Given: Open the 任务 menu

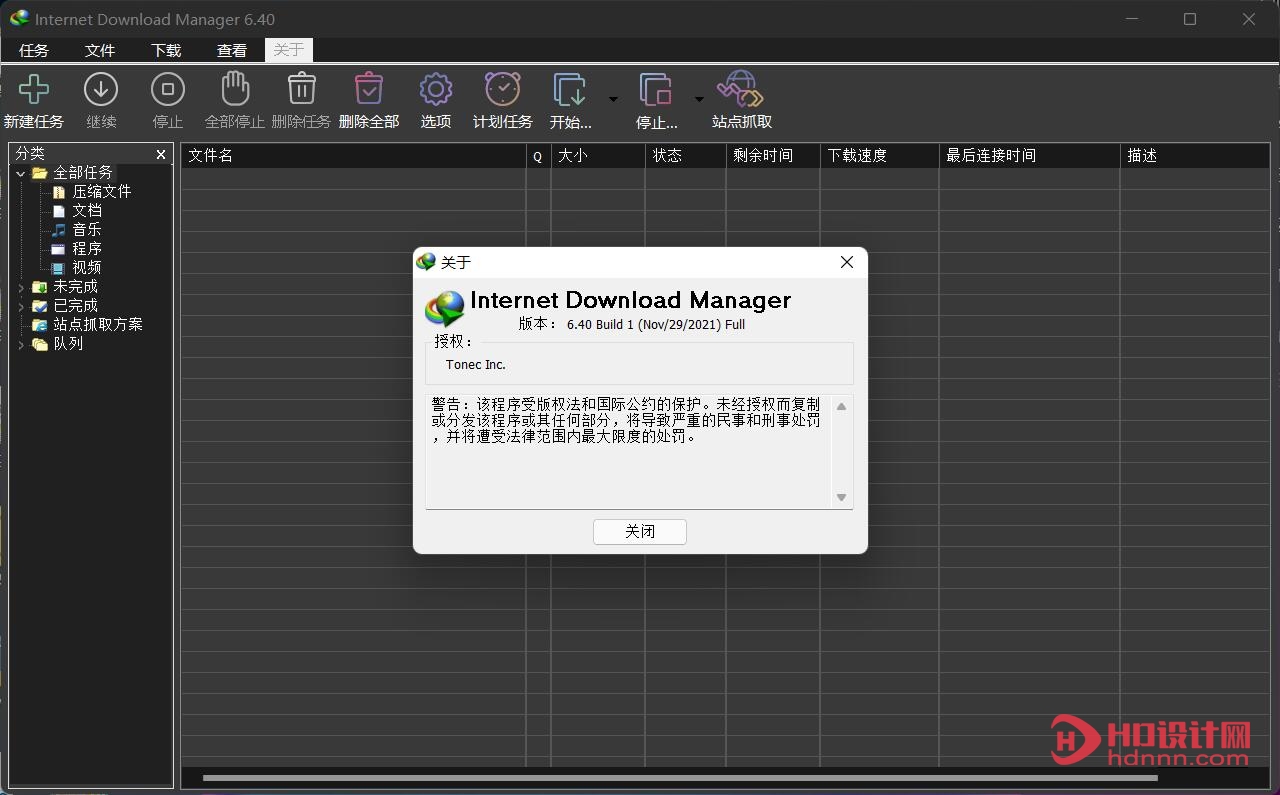Looking at the screenshot, I should click(x=34, y=50).
